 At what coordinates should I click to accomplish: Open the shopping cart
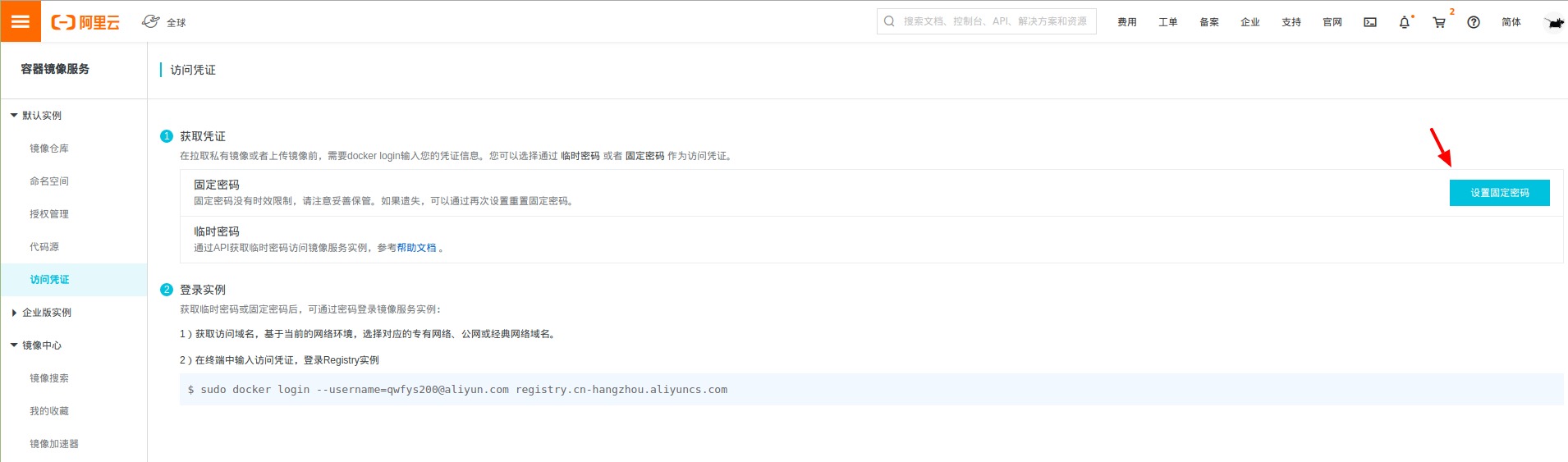click(1439, 22)
